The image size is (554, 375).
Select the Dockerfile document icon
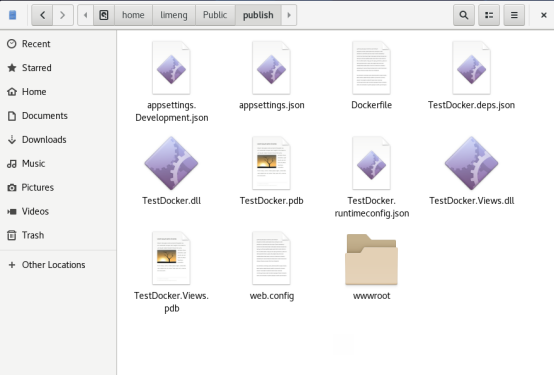[x=371, y=68]
